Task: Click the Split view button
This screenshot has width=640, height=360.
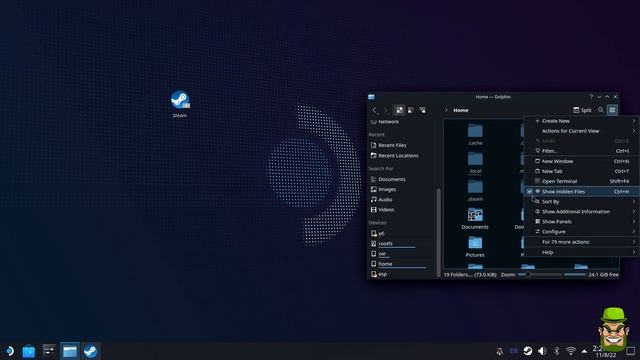Action: point(582,110)
